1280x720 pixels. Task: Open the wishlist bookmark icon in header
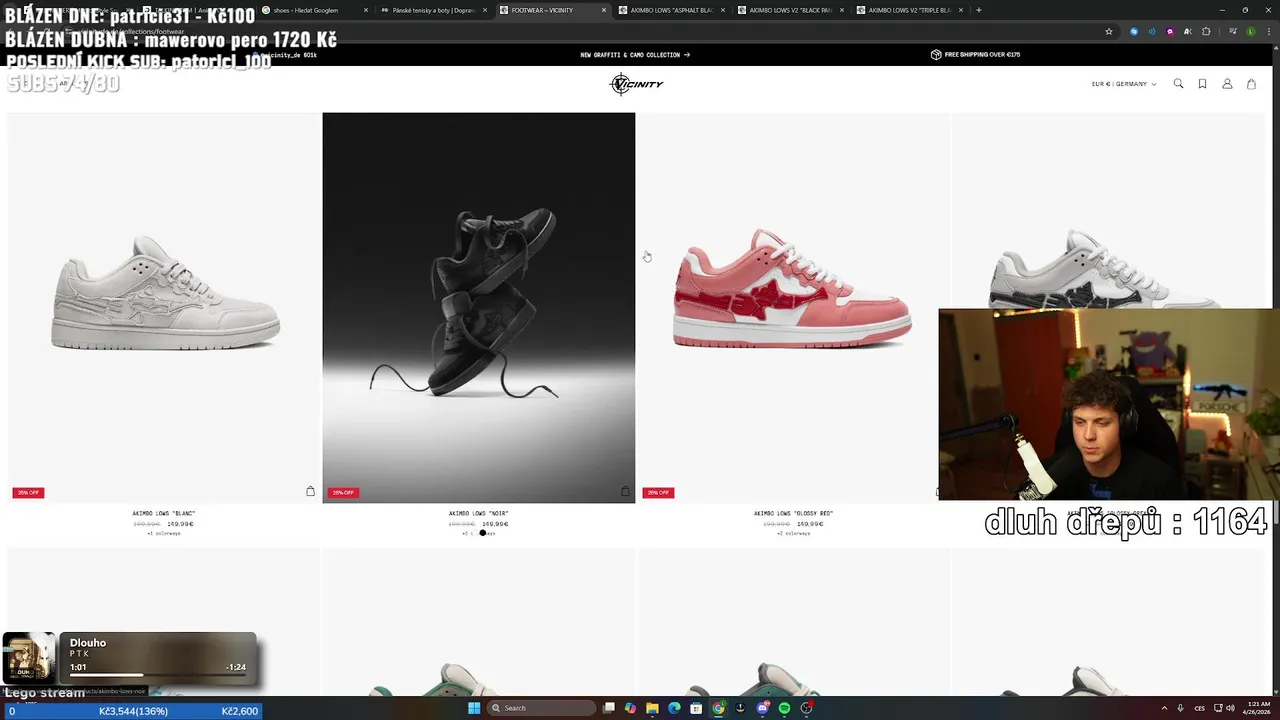click(x=1202, y=84)
